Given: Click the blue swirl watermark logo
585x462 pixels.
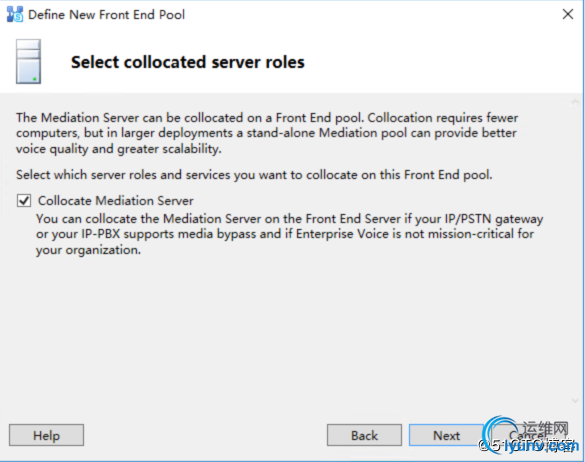Looking at the screenshot, I should click(x=499, y=433).
